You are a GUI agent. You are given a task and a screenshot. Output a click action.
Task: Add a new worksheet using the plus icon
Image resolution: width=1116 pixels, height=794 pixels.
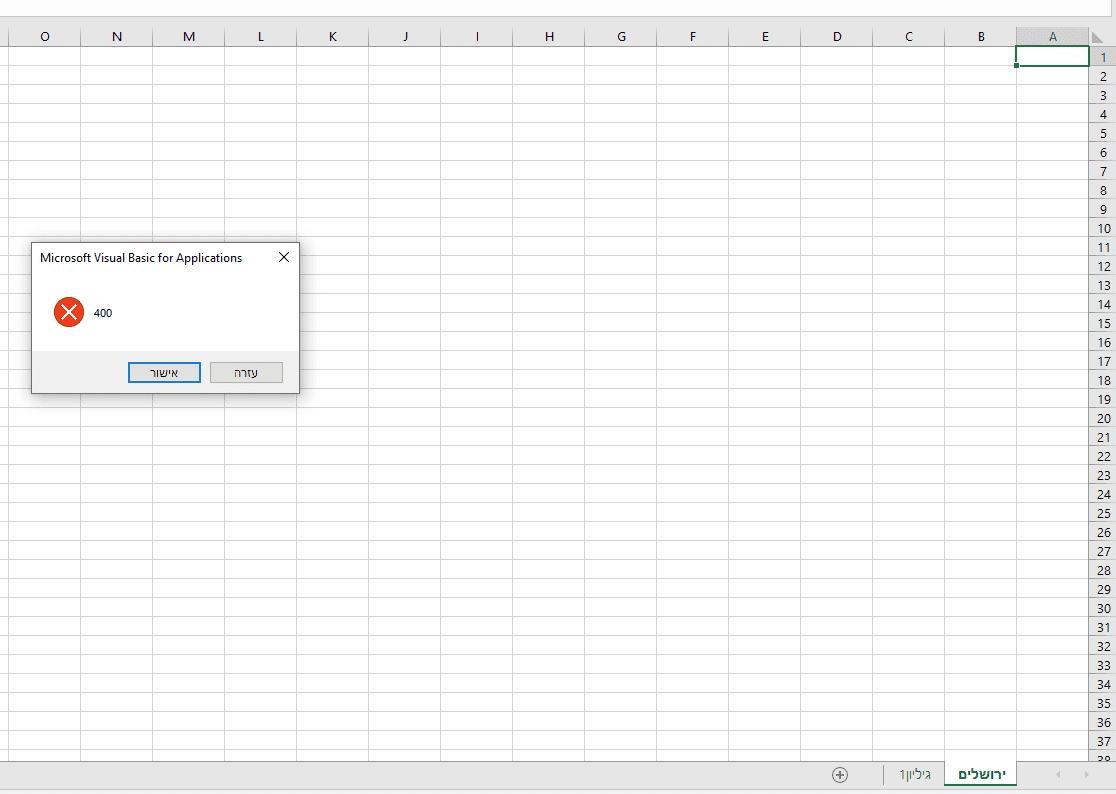[841, 773]
